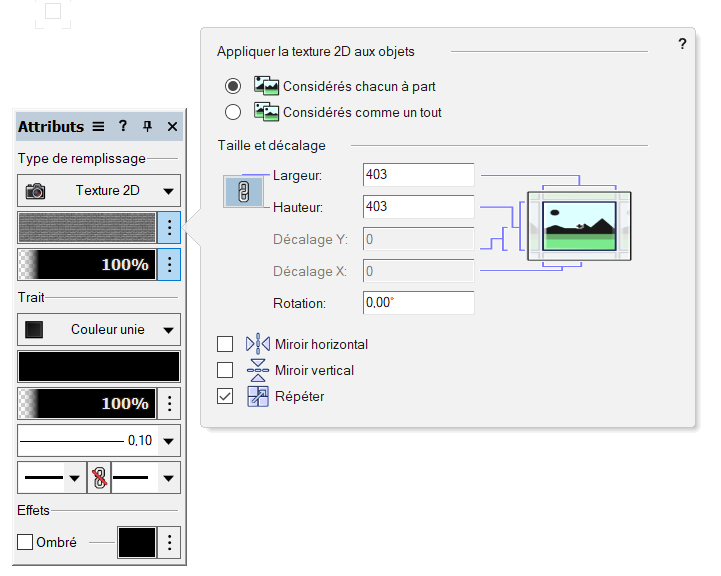Click the black stroke color swatch
Viewport: 721px width, 576px height.
[x=99, y=366]
